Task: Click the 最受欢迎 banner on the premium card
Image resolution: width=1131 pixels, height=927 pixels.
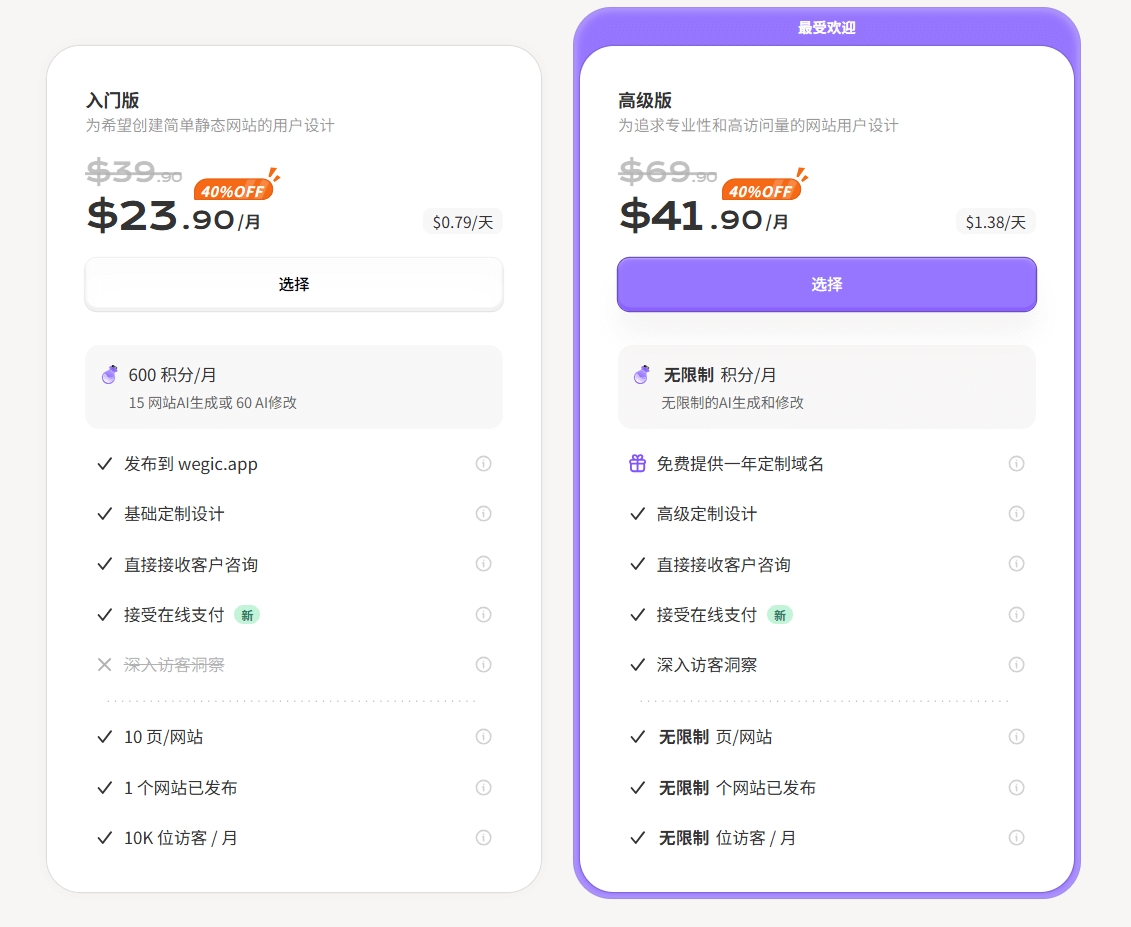Action: tap(826, 27)
